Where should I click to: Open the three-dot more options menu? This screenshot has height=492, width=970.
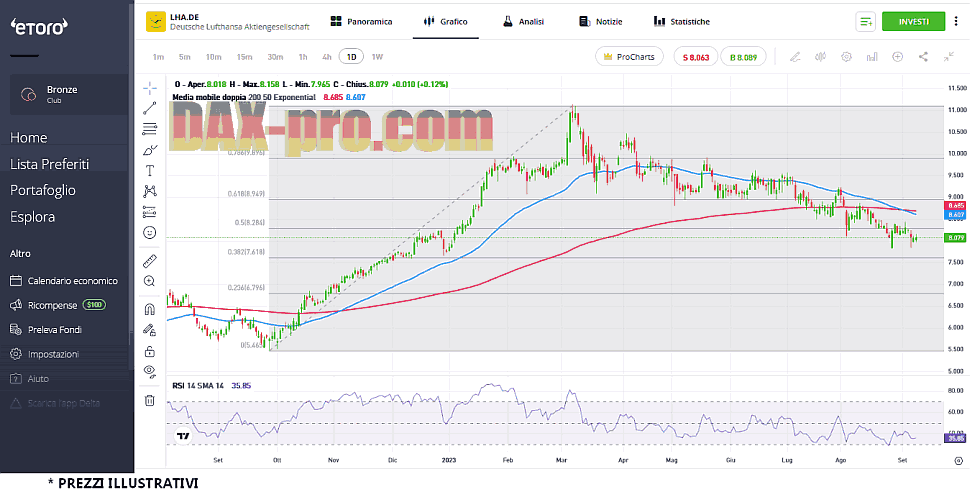coord(957,22)
